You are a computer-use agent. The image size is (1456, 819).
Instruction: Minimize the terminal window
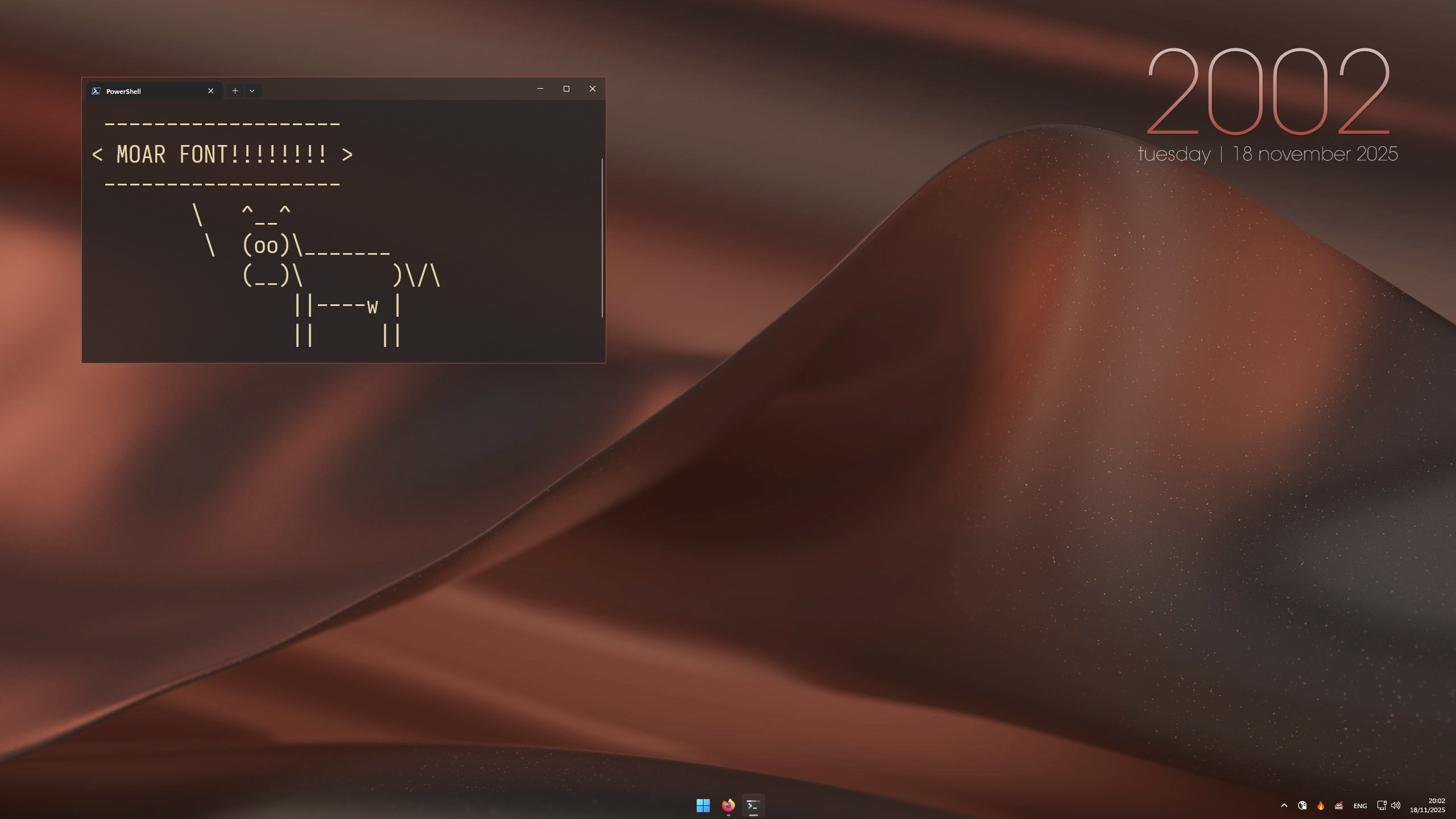[x=540, y=89]
